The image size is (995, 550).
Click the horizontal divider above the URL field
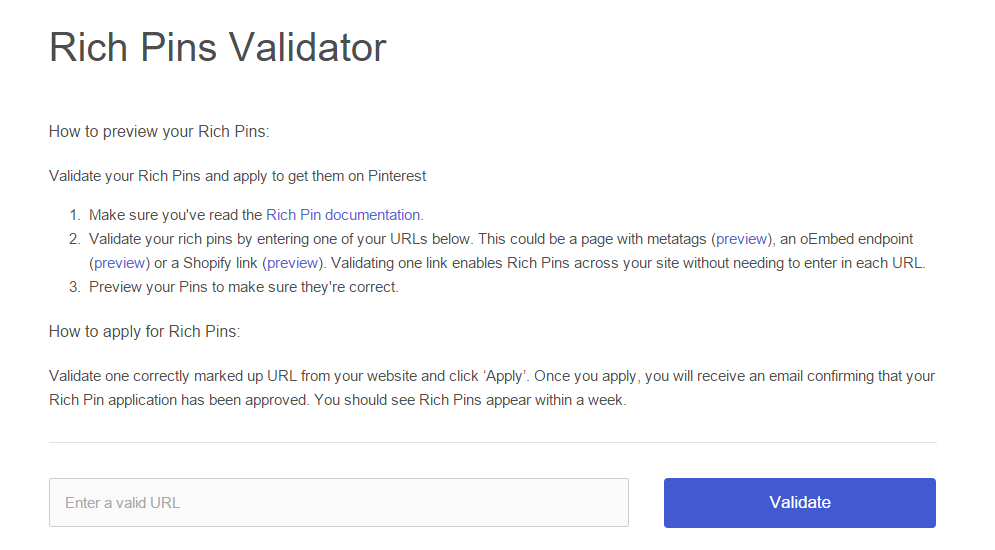pyautogui.click(x=492, y=442)
